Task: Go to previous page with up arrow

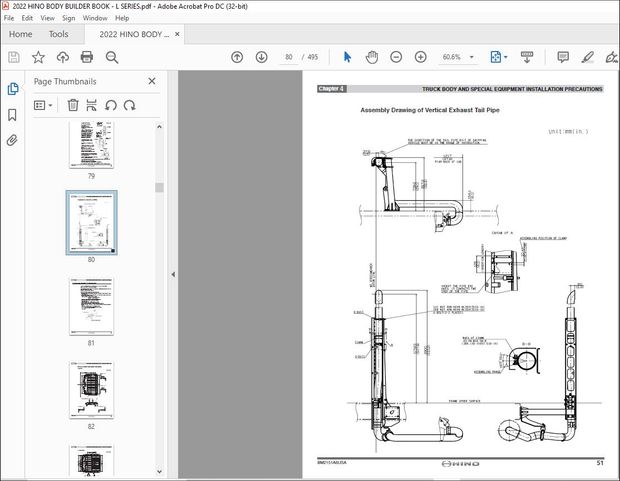Action: pos(237,57)
